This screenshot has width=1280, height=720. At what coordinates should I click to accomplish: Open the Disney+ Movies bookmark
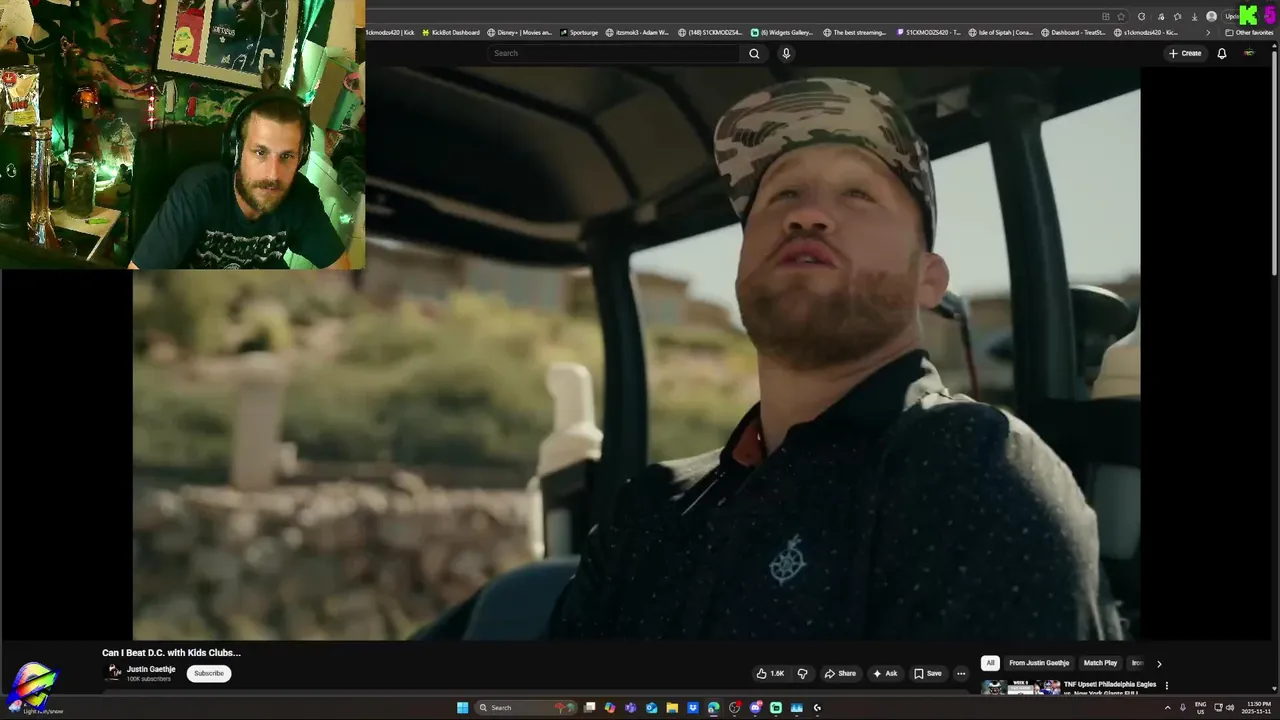[x=520, y=32]
